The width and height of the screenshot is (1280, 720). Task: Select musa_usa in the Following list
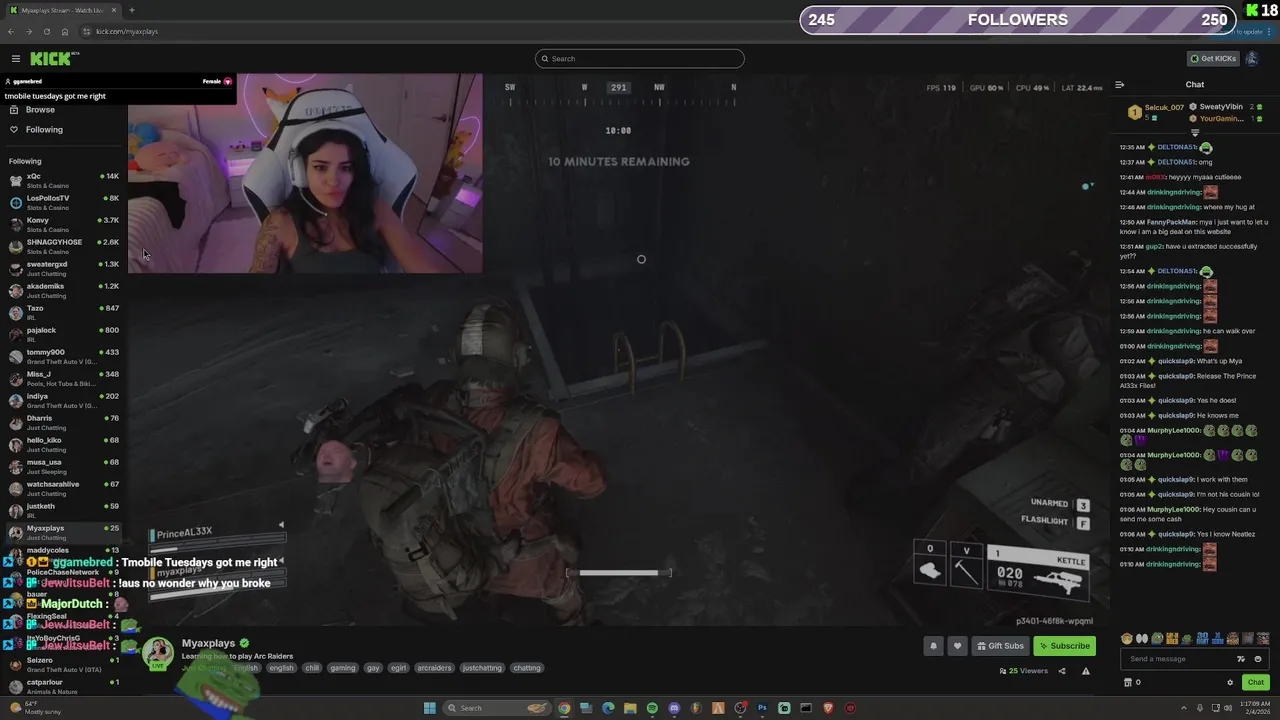pos(64,467)
